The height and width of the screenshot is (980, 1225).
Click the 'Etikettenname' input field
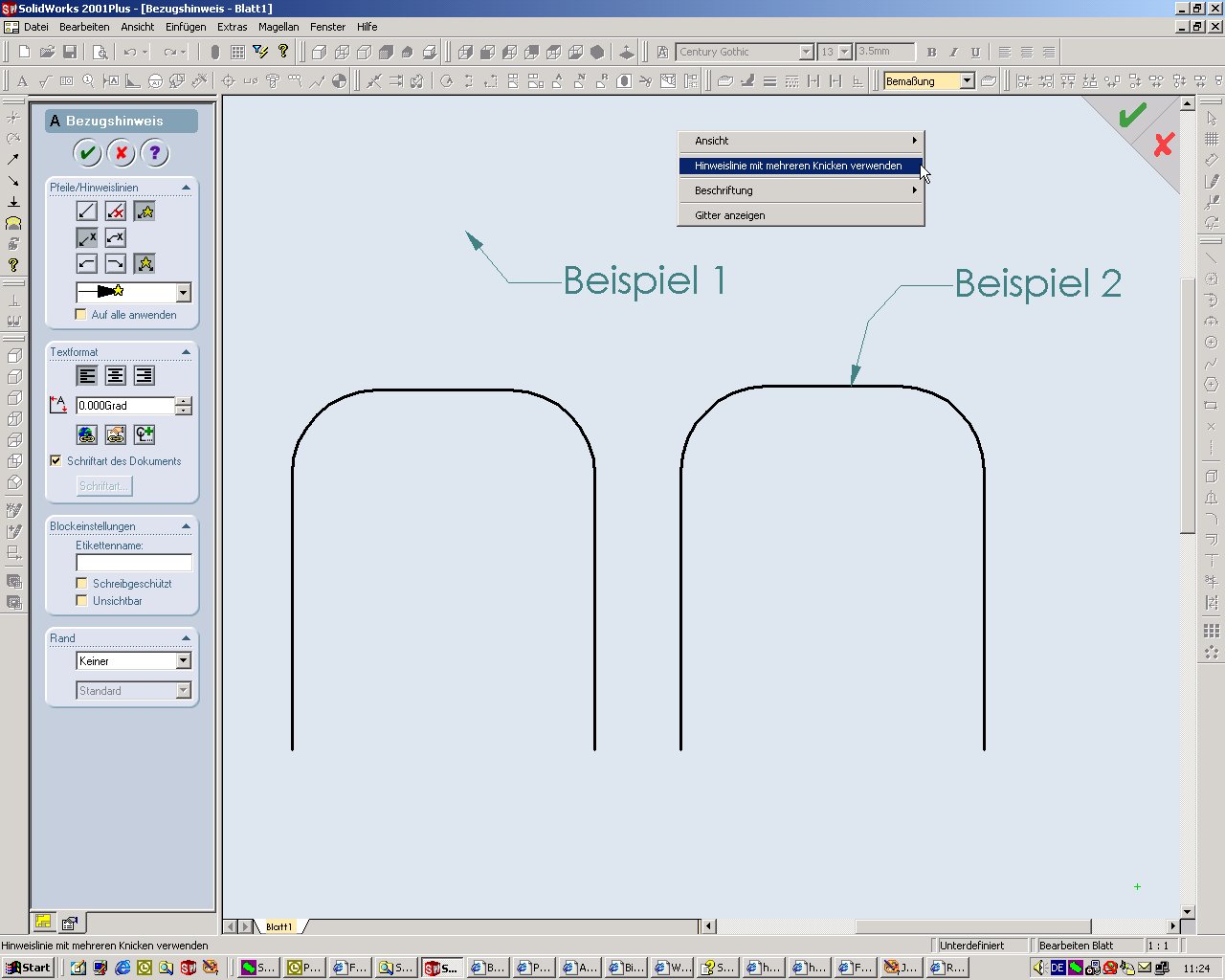pyautogui.click(x=134, y=563)
